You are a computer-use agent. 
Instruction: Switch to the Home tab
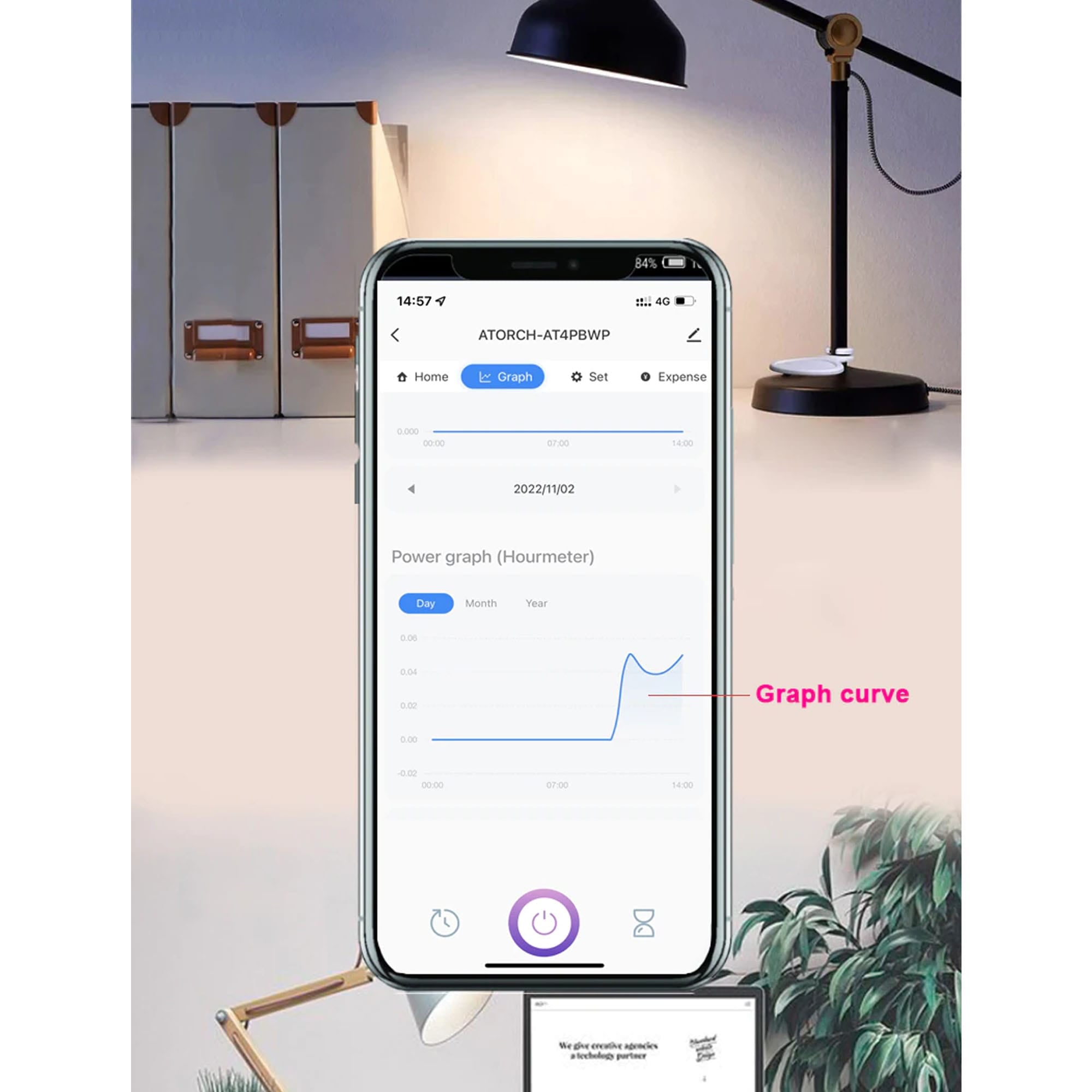point(423,377)
